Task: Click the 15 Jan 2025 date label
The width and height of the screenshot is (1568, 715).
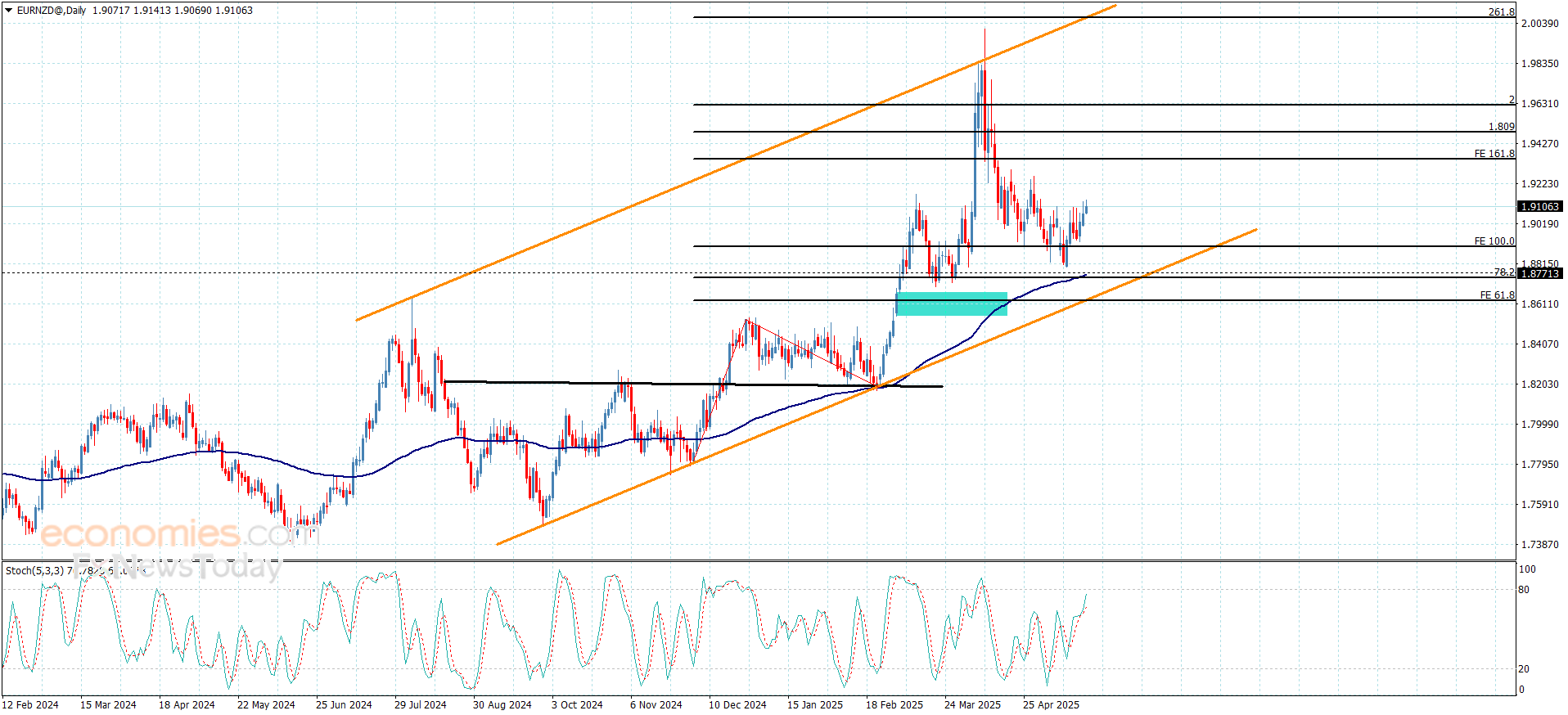Action: pyautogui.click(x=815, y=705)
